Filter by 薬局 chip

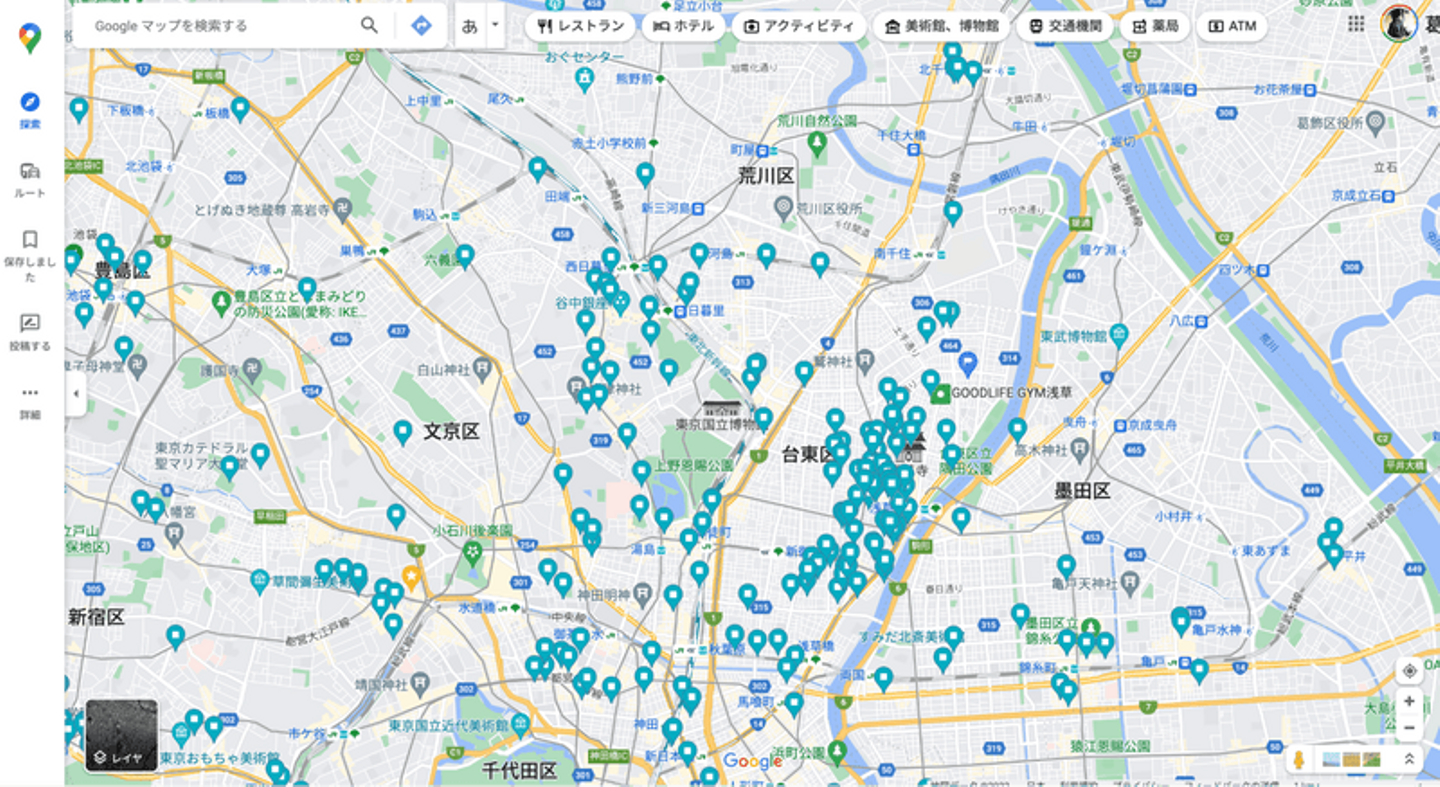[x=1155, y=26]
